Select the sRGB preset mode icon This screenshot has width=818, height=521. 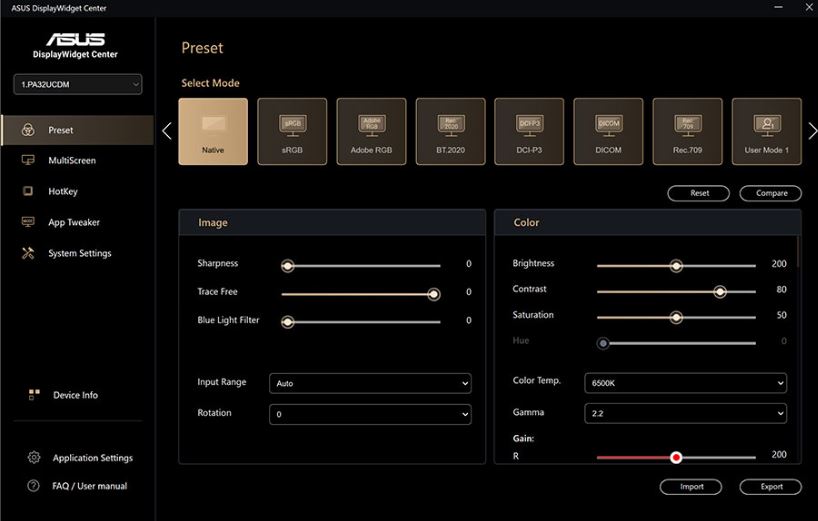292,131
